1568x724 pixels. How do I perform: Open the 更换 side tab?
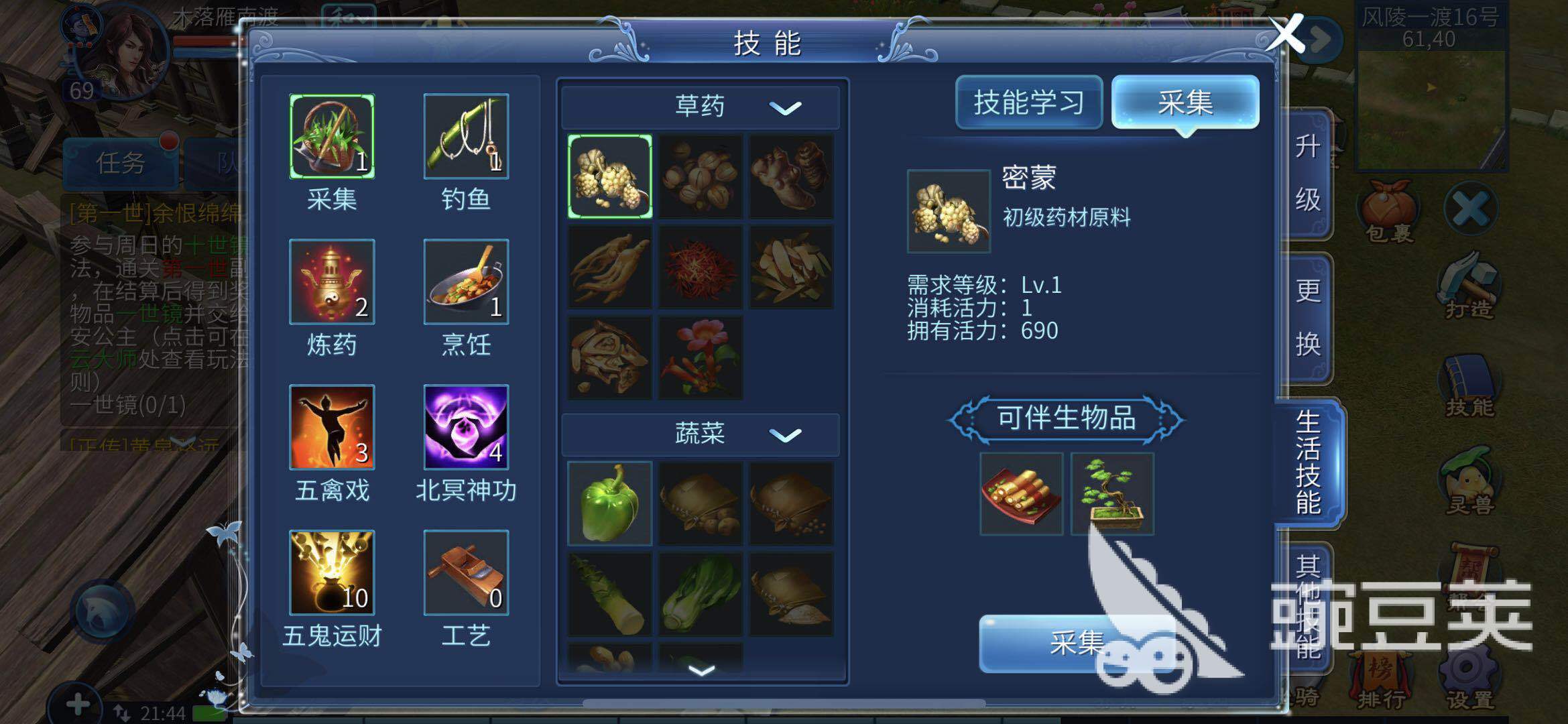pos(1307,318)
